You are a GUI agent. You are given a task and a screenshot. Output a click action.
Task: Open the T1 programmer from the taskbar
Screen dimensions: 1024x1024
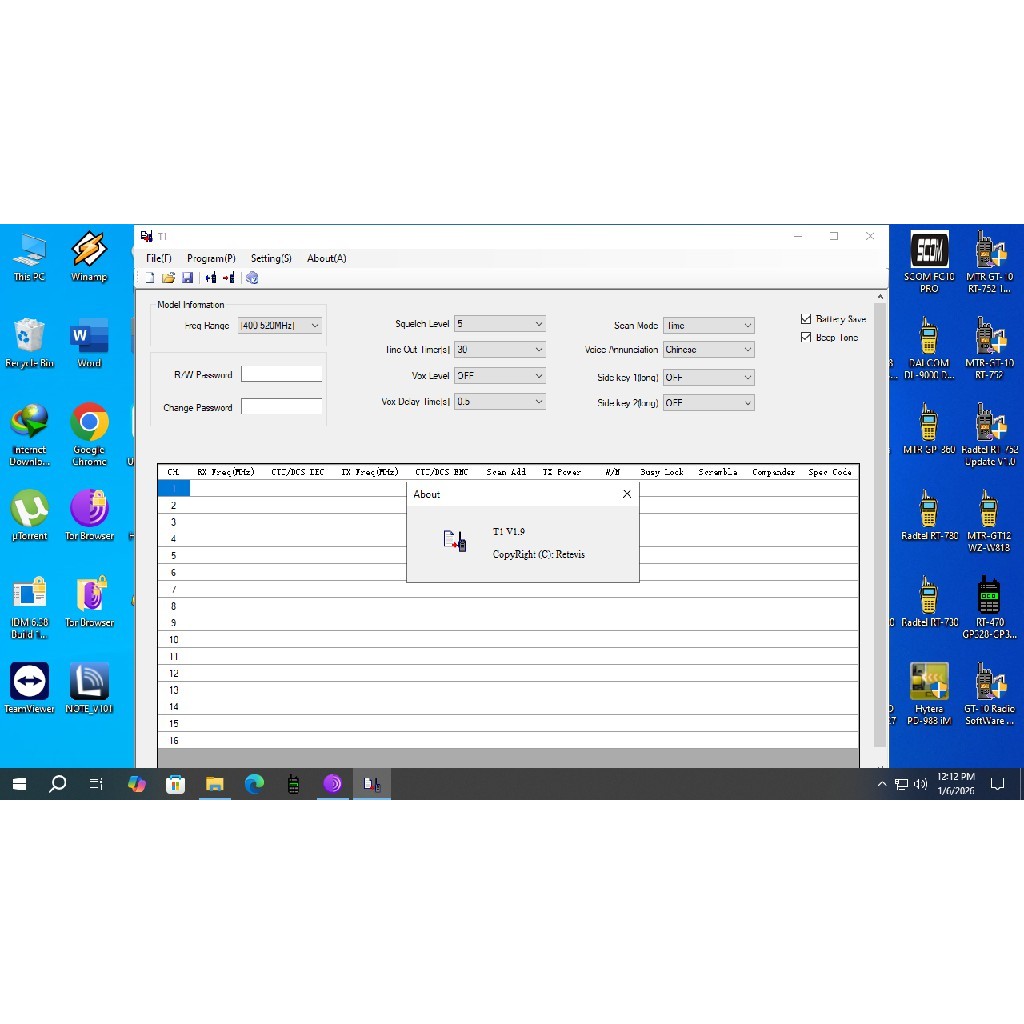tap(372, 784)
